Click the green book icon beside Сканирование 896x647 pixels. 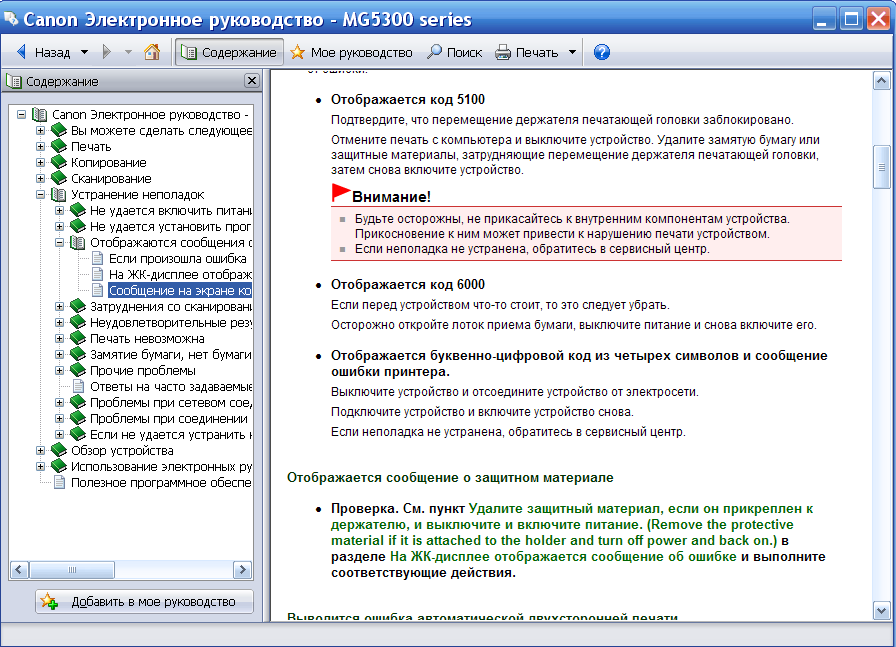click(59, 178)
